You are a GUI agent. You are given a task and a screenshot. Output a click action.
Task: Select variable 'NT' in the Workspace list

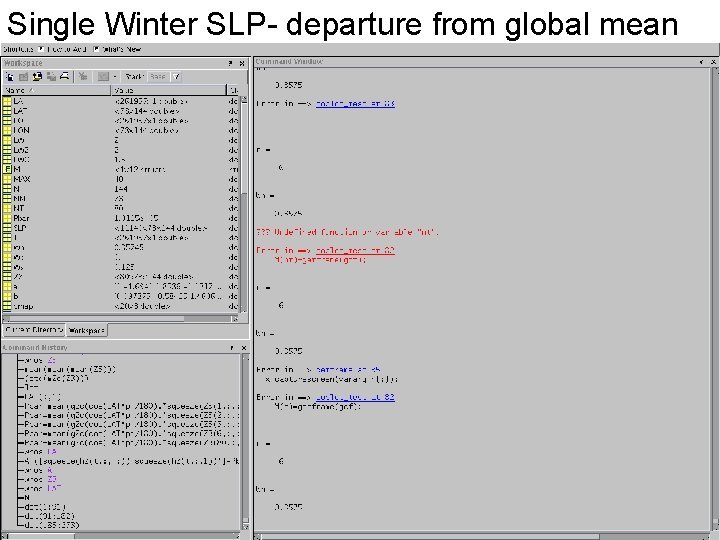(x=18, y=208)
